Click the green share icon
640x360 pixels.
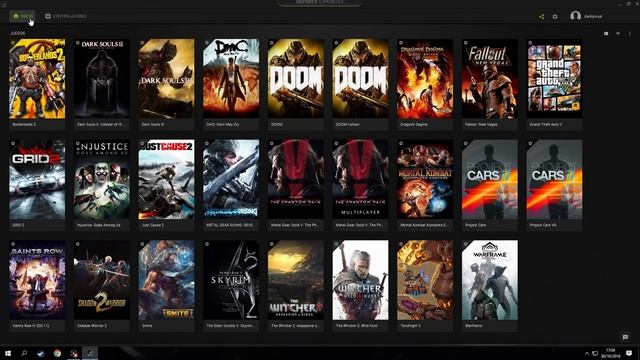tap(542, 17)
